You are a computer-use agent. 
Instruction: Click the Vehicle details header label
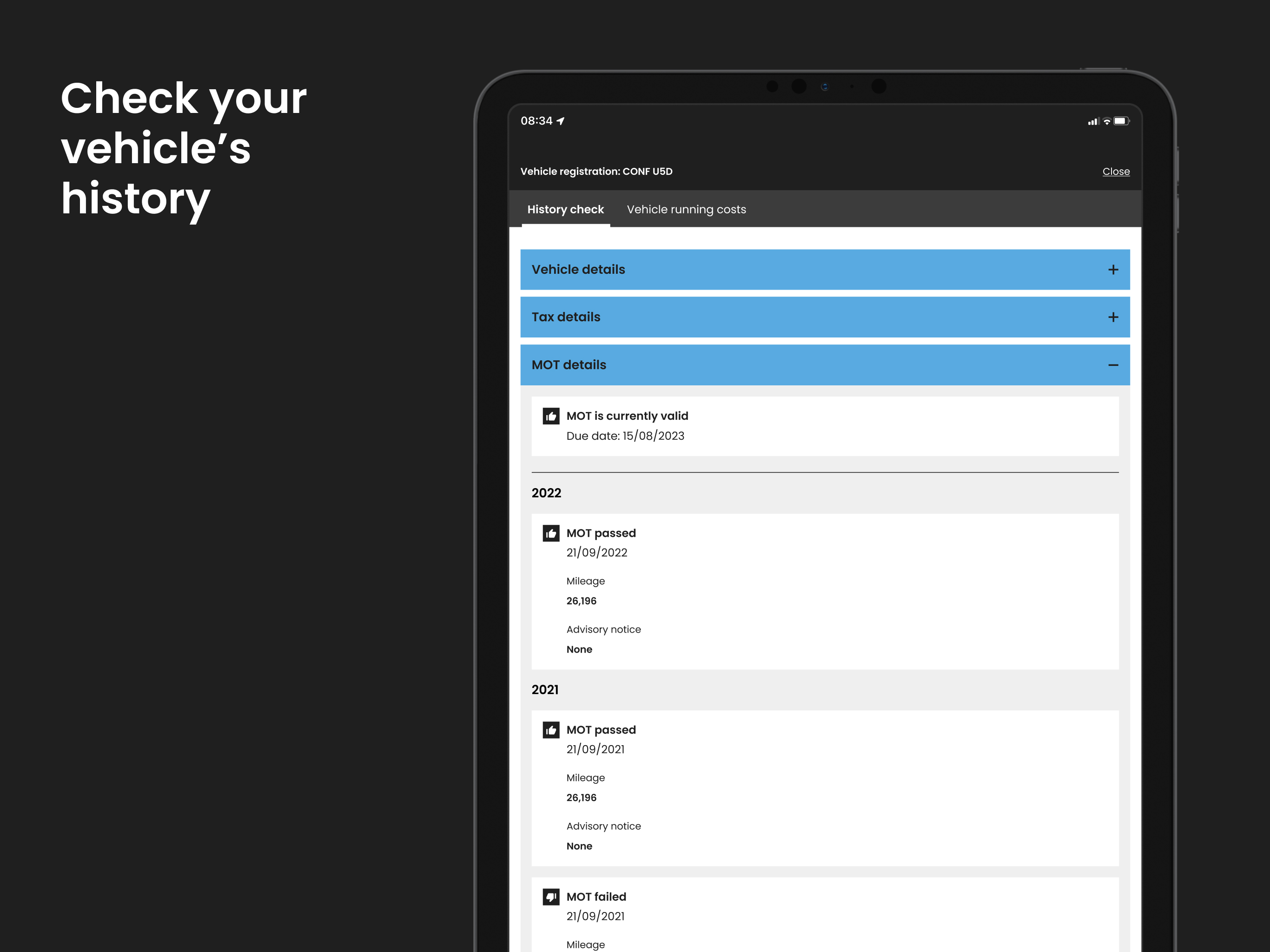(x=577, y=270)
